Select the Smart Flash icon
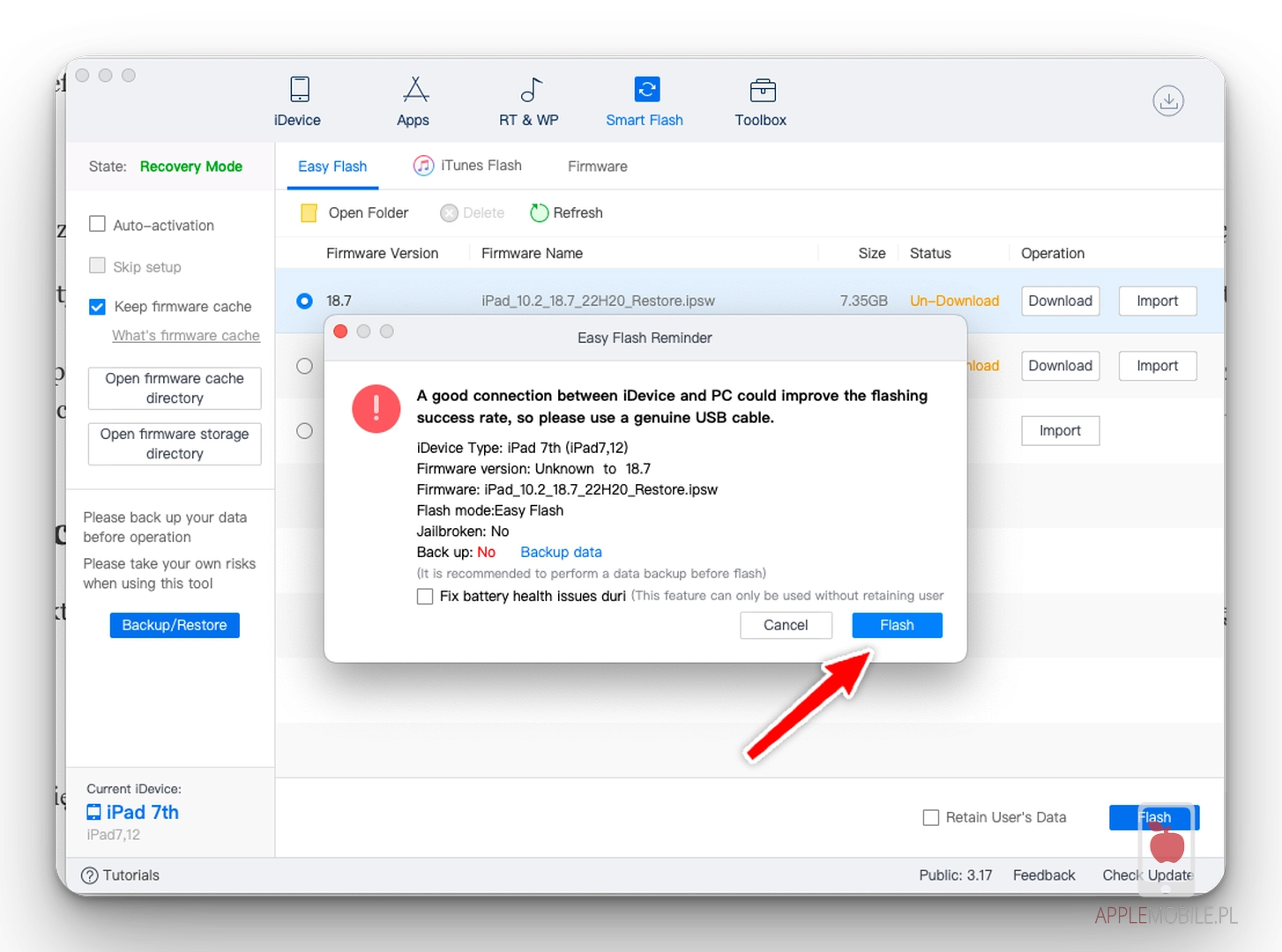Screen dimensions: 1282x952 click(646, 90)
